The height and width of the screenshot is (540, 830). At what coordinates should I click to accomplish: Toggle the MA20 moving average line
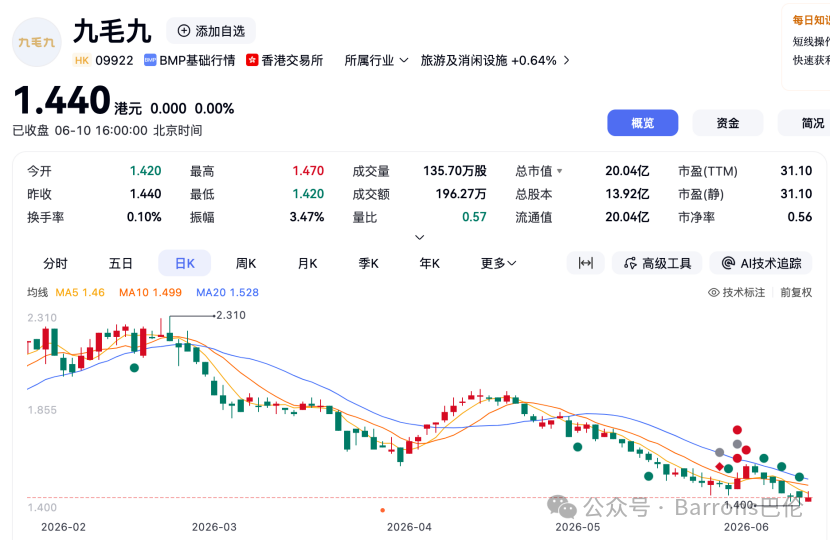(x=227, y=293)
